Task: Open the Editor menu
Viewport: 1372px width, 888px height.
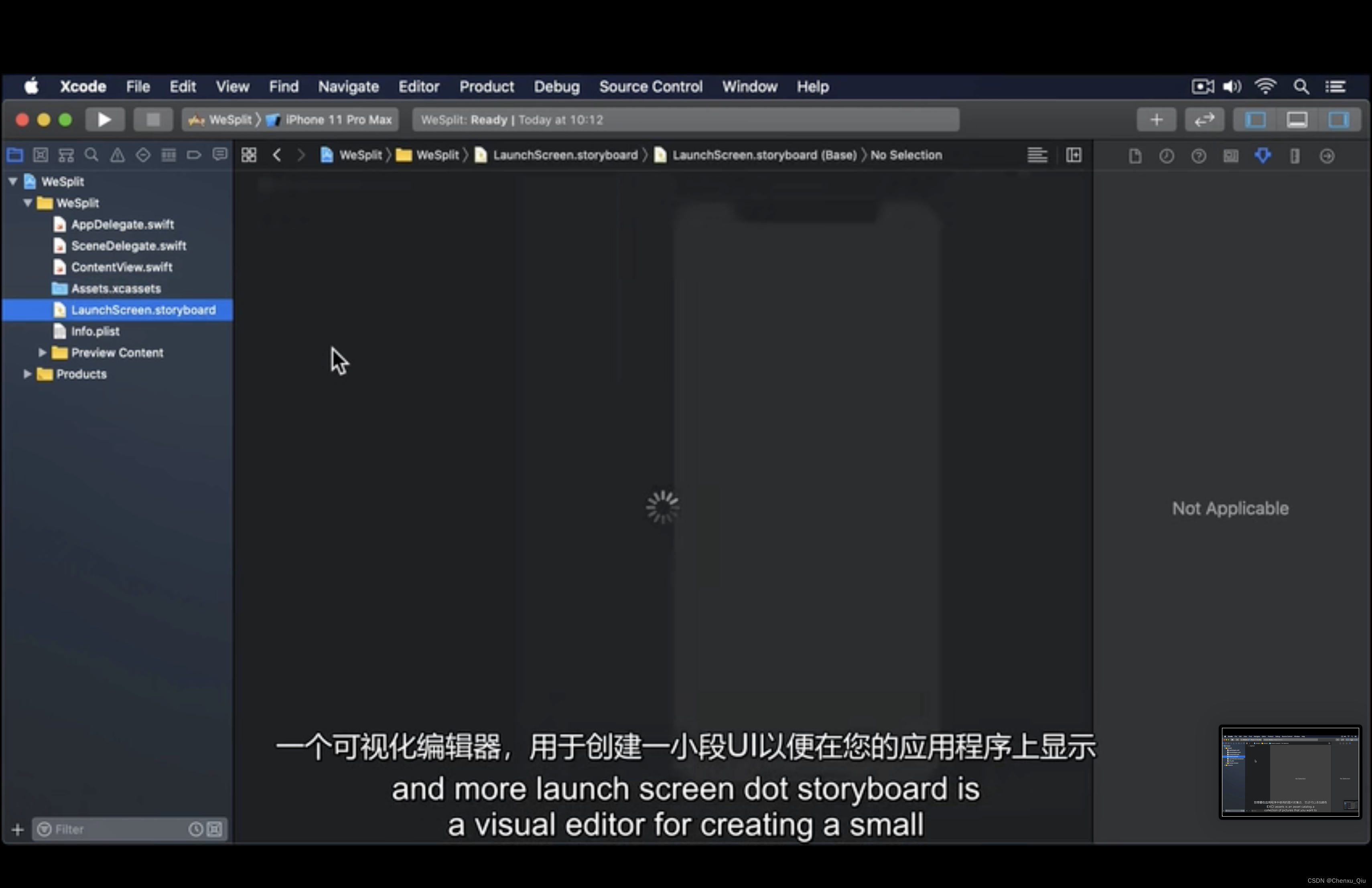Action: (418, 87)
